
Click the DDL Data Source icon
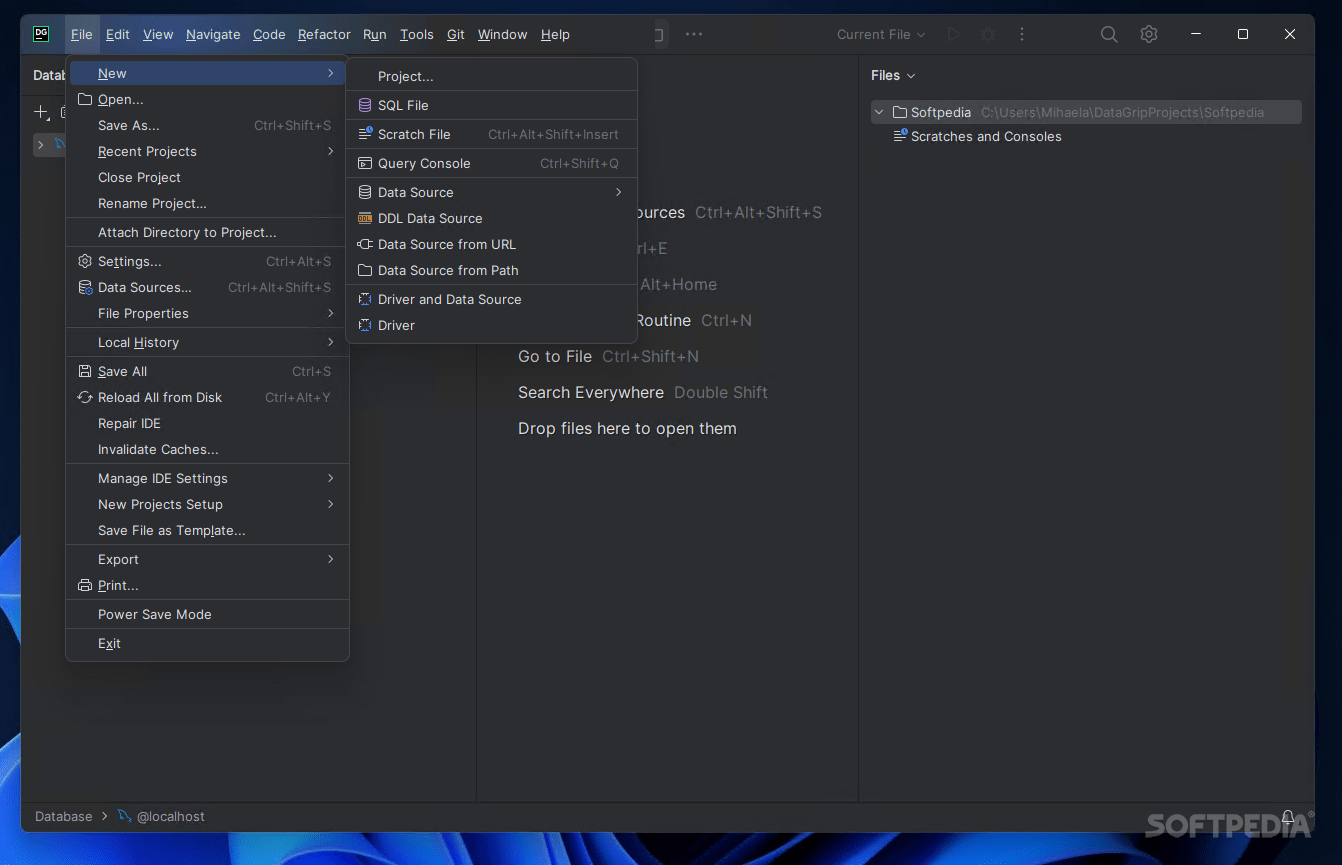pos(365,218)
